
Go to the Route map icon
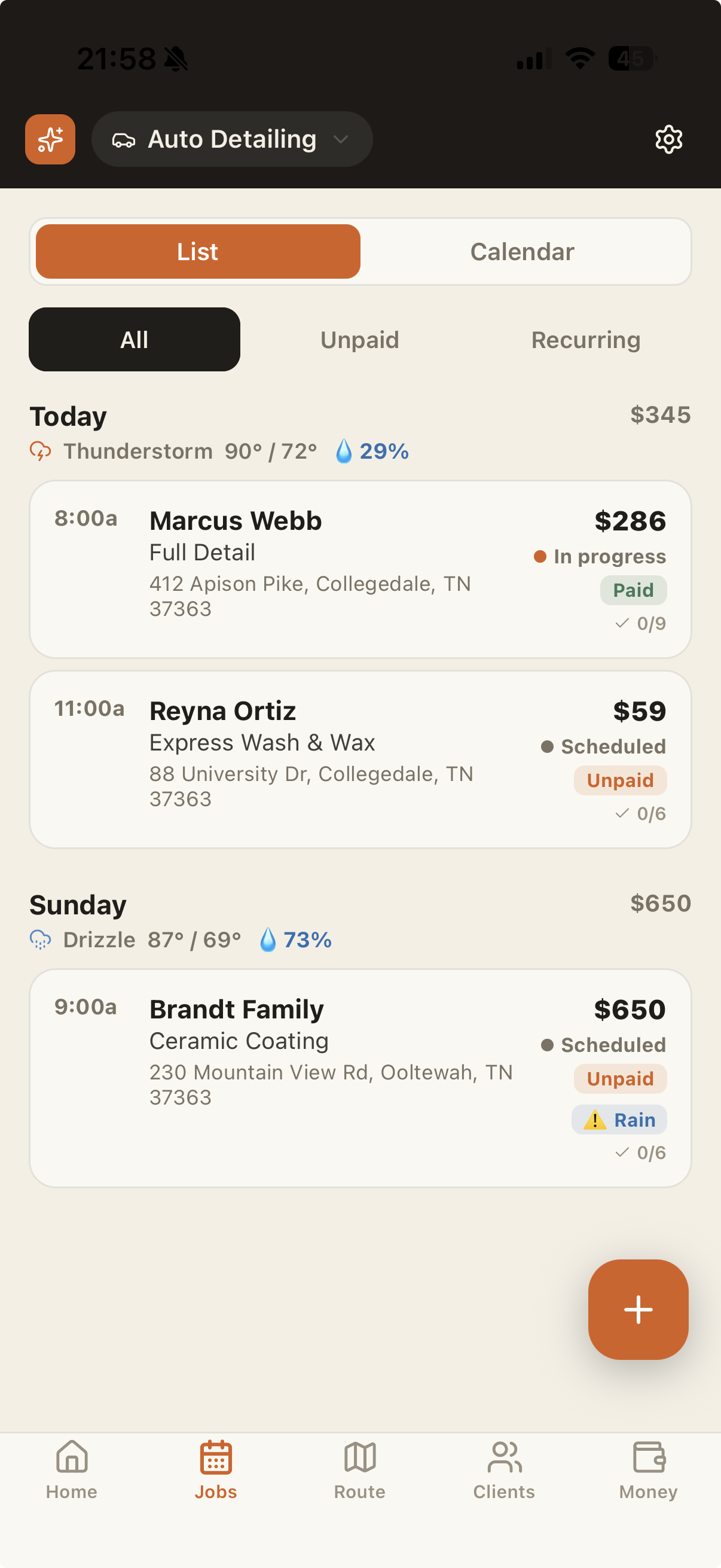click(359, 1457)
